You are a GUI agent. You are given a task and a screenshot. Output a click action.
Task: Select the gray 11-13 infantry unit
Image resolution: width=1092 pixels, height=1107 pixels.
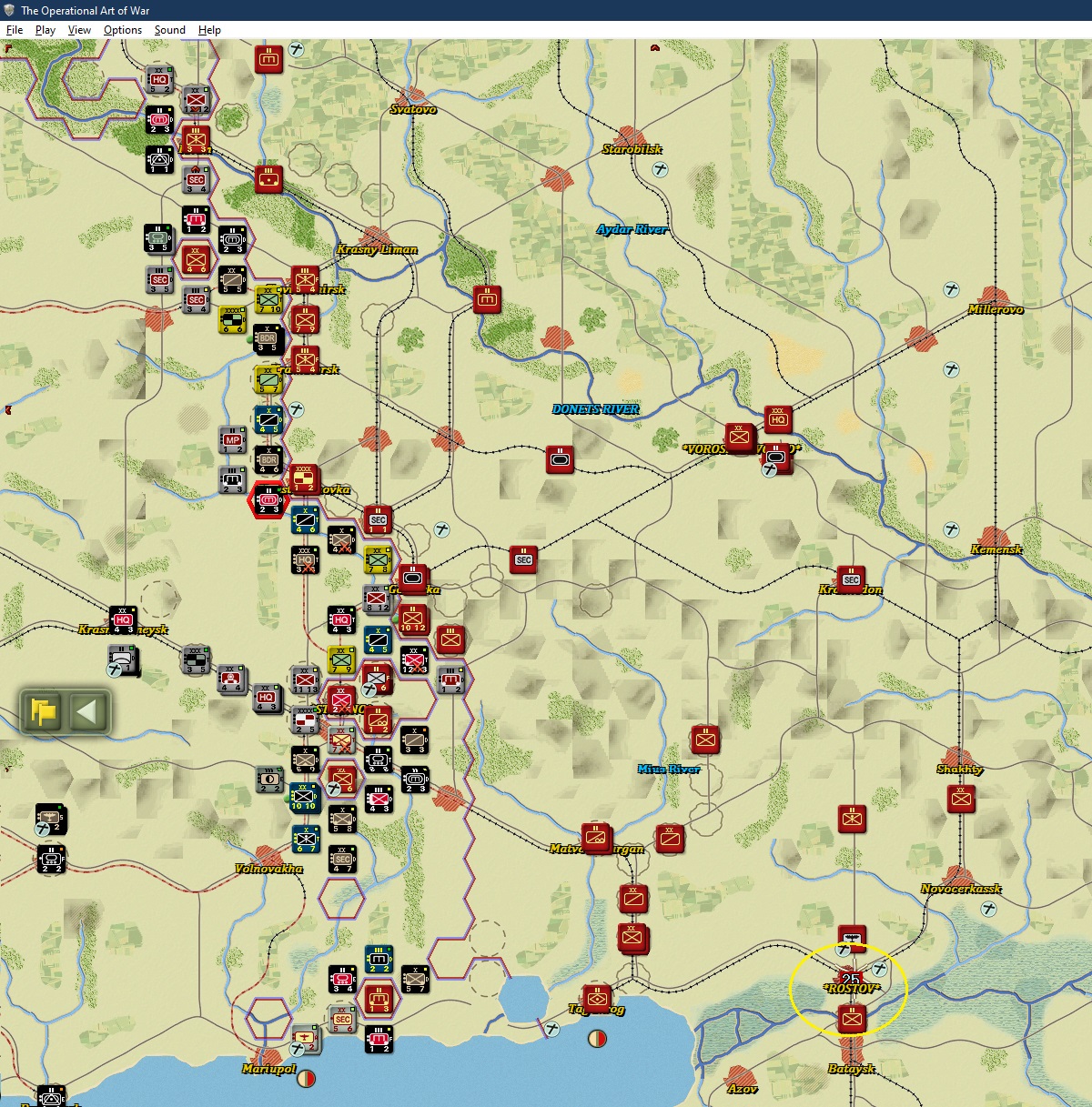[305, 680]
